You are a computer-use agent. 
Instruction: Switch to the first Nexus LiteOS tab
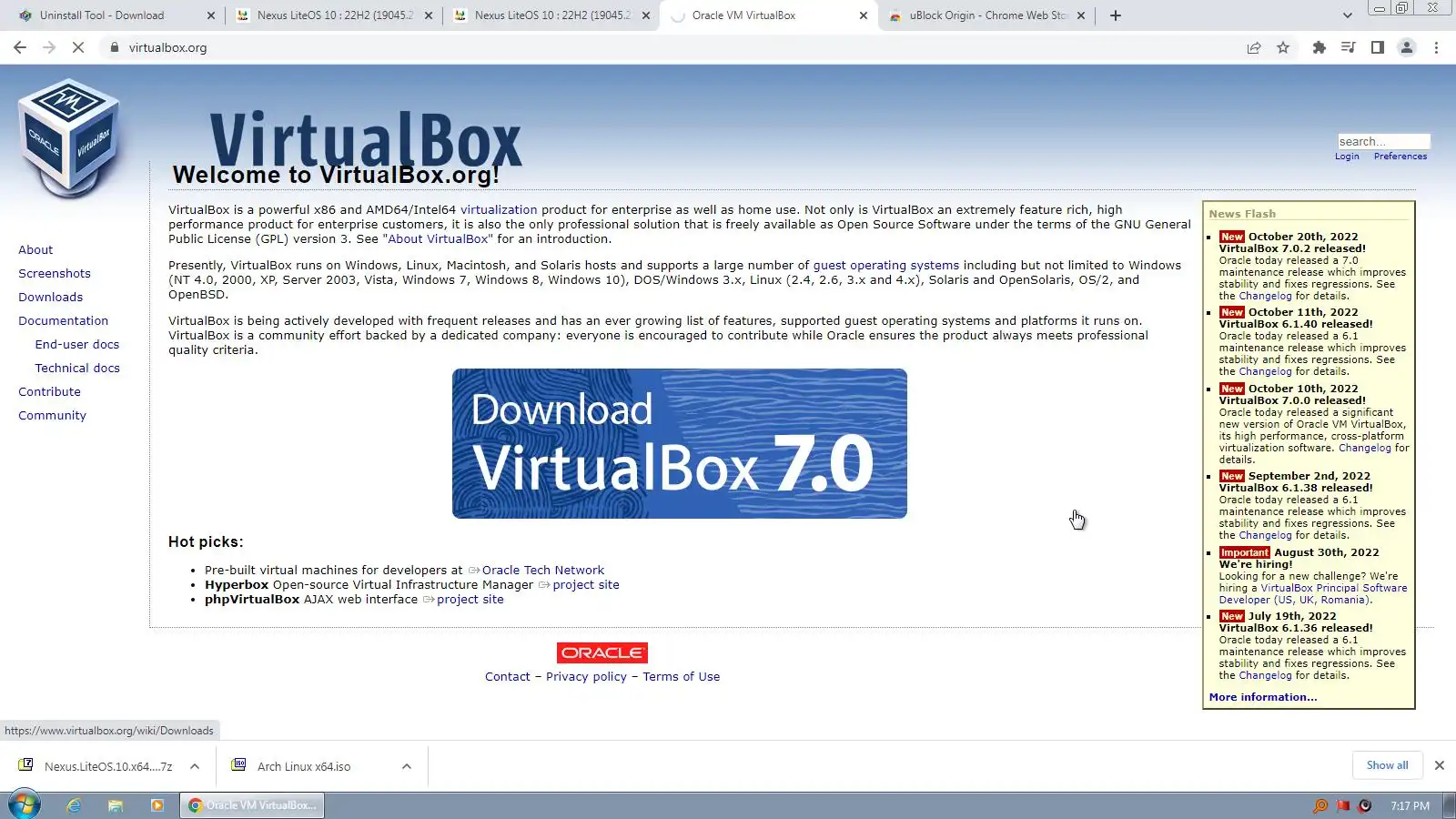point(334,15)
